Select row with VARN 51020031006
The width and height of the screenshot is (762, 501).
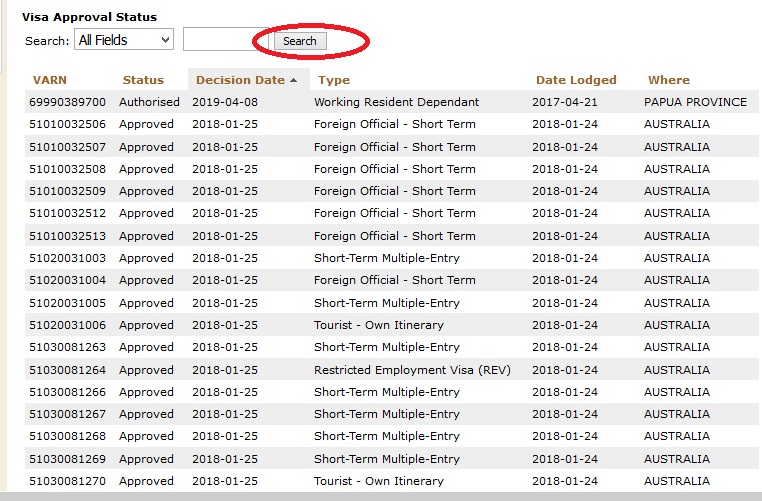tap(69, 325)
